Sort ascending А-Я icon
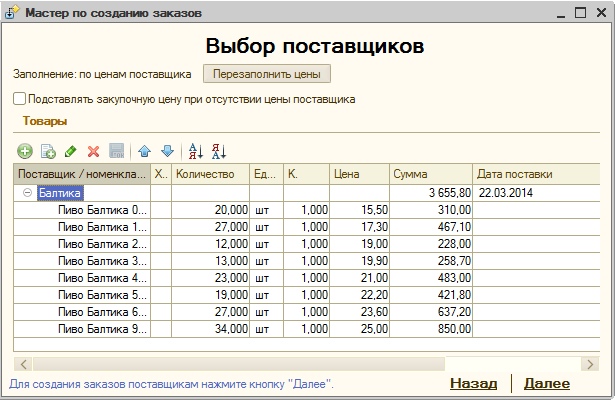 [x=195, y=151]
